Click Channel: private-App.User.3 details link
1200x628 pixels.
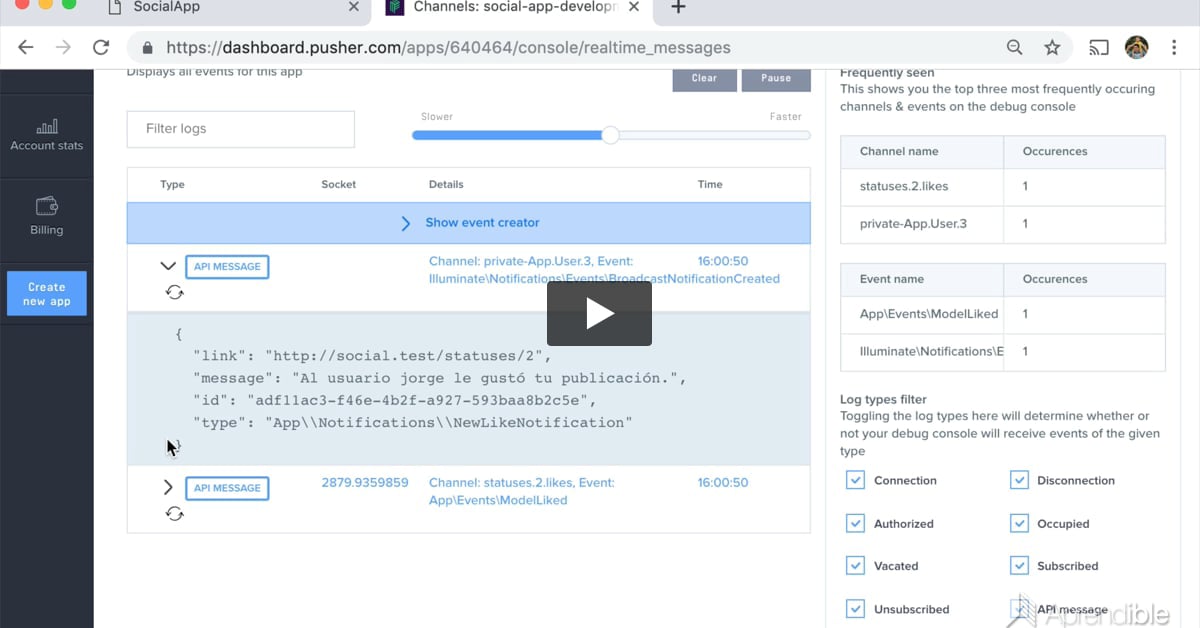point(604,270)
